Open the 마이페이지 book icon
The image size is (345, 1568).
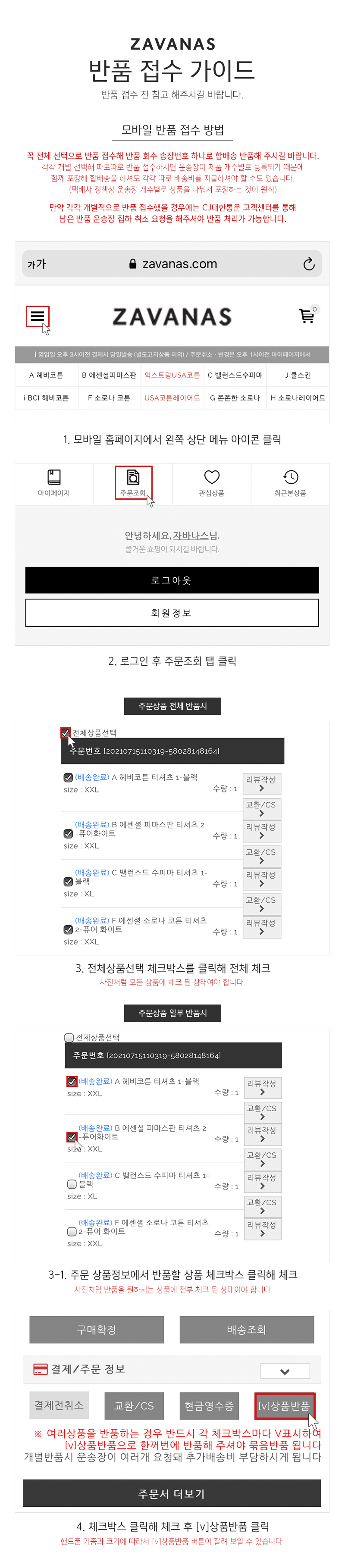click(54, 477)
